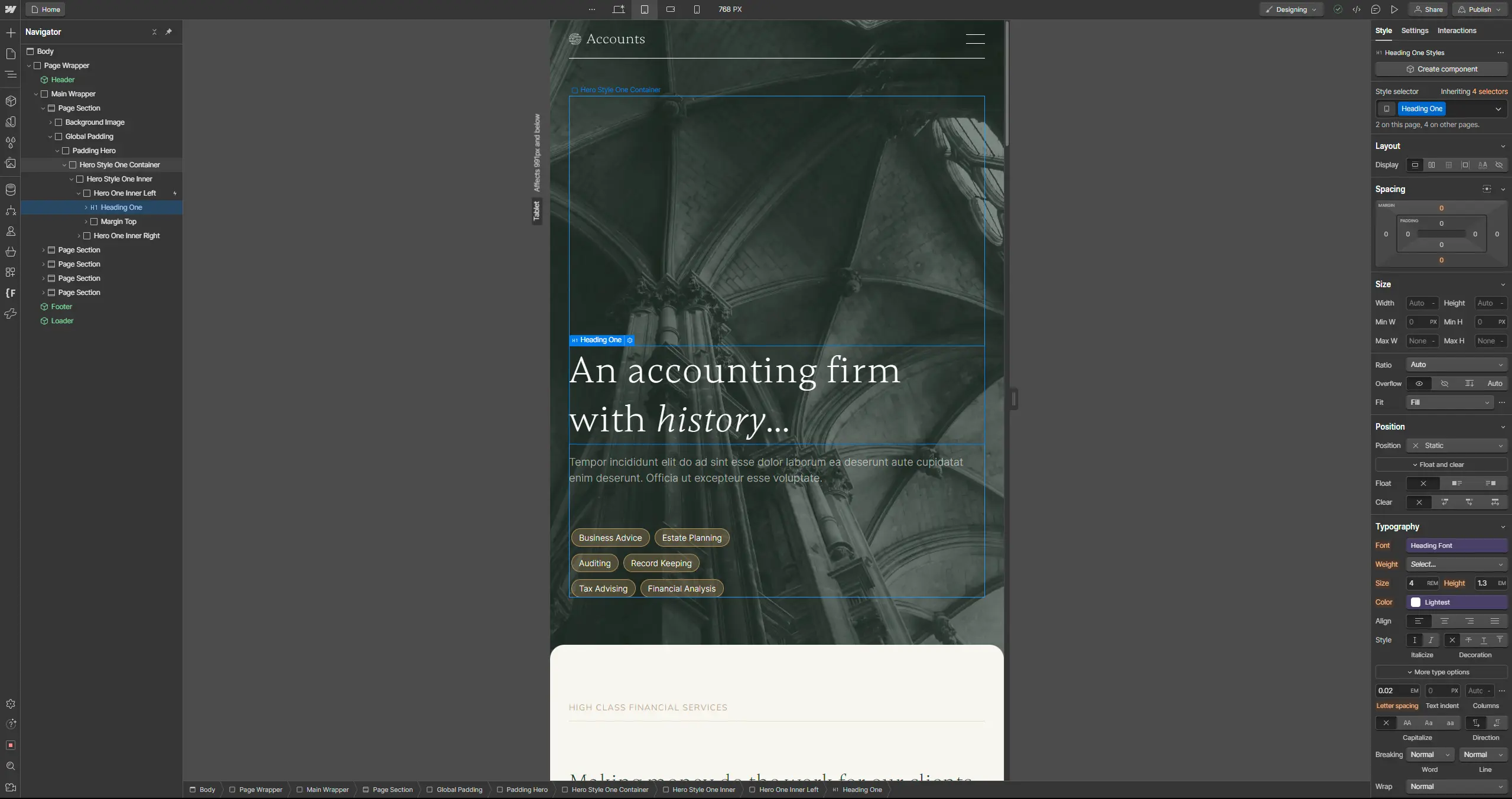Open the Pages panel icon

pyautogui.click(x=11, y=54)
